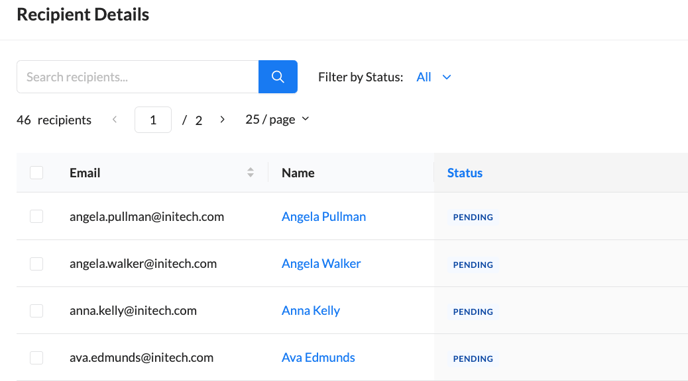Viewport: 688px width, 381px height.
Task: Click email angela.pullman@initech.com
Action: coord(147,216)
